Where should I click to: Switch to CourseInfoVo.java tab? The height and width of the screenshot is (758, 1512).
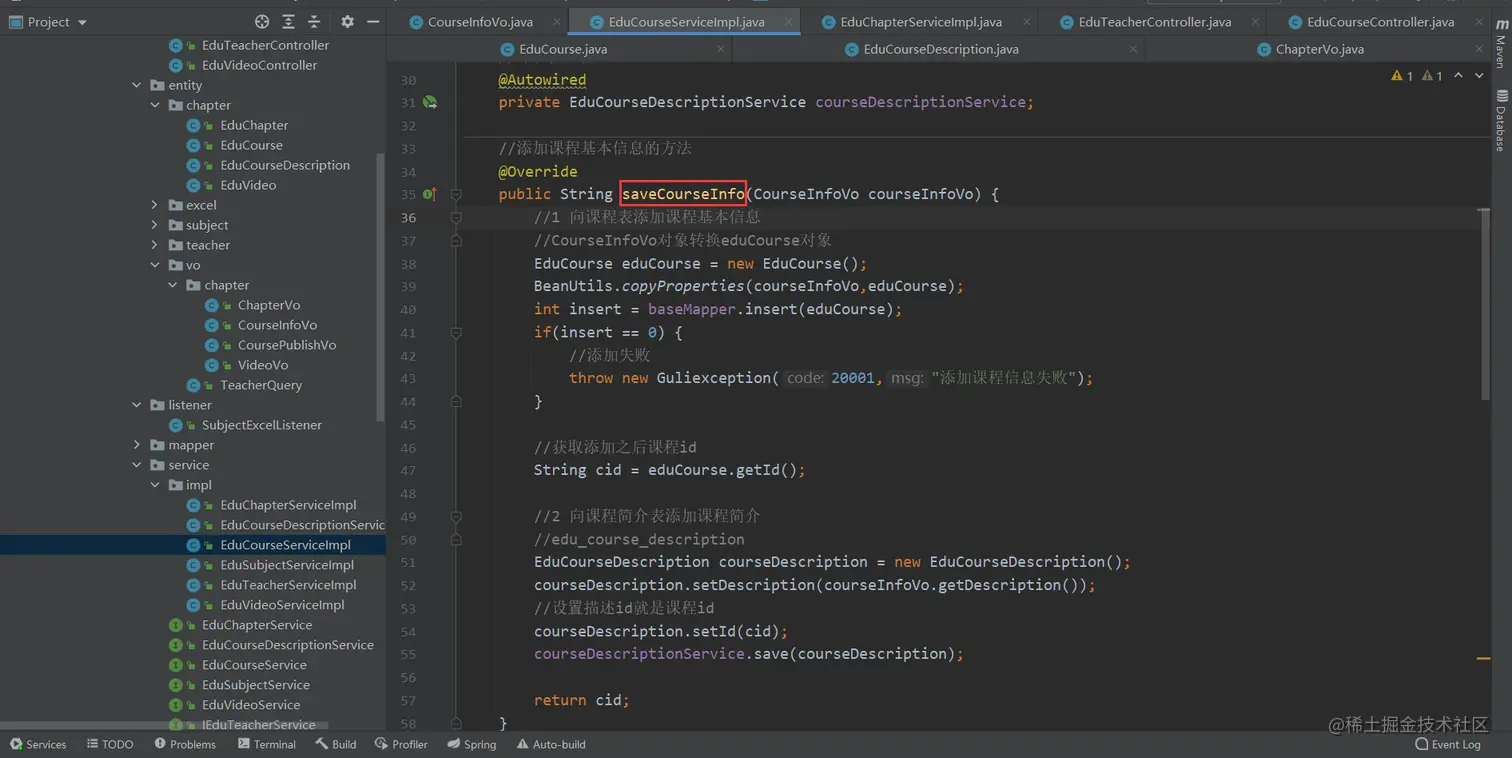click(480, 22)
